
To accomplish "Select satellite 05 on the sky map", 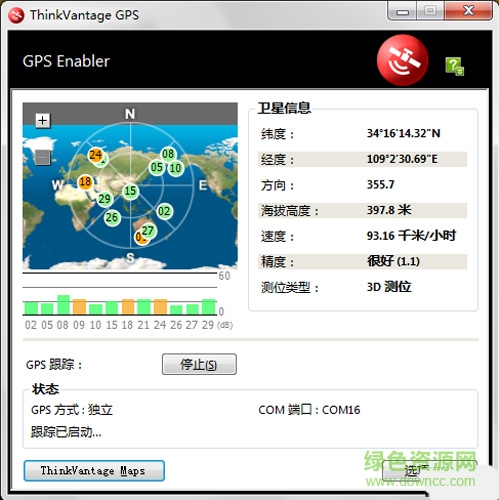I will point(157,167).
